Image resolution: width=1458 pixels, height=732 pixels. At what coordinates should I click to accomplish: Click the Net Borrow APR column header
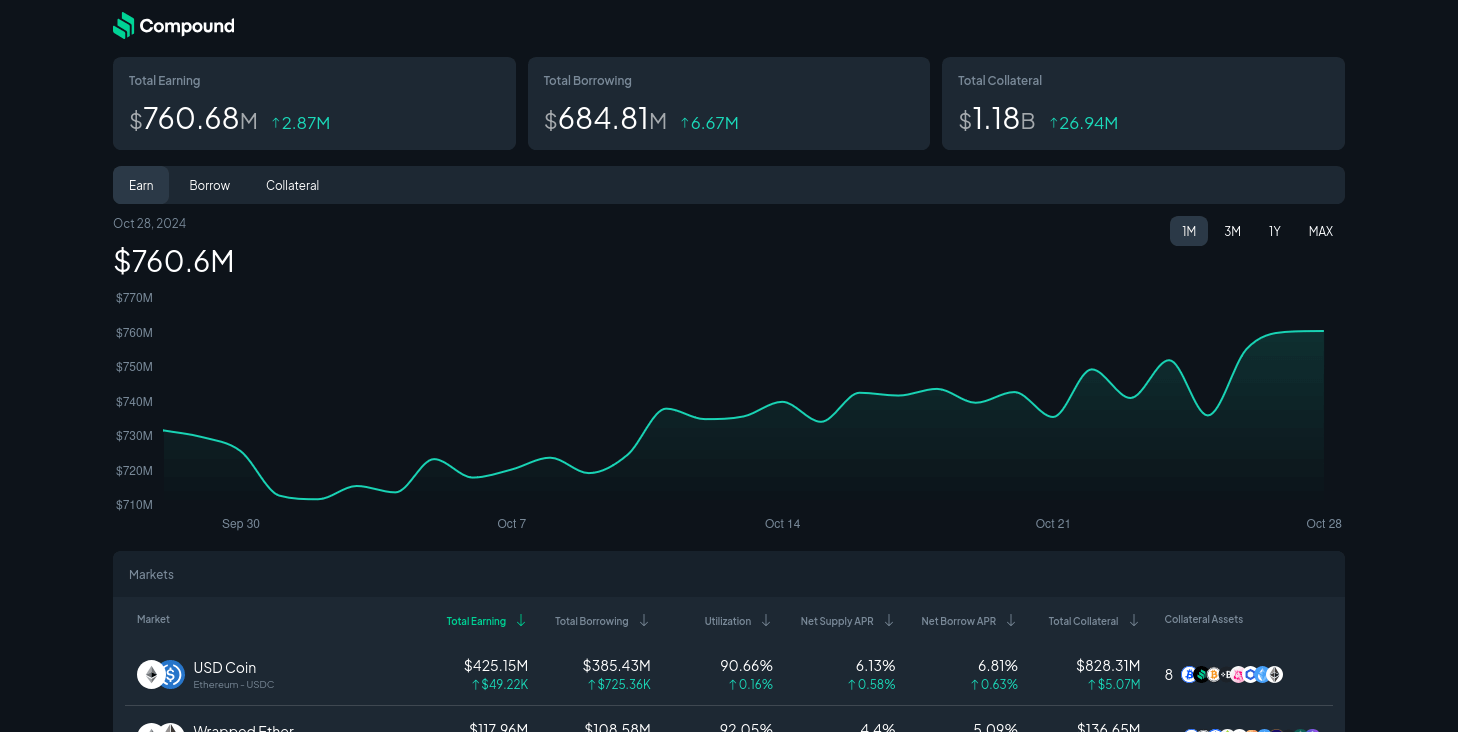[x=958, y=621]
